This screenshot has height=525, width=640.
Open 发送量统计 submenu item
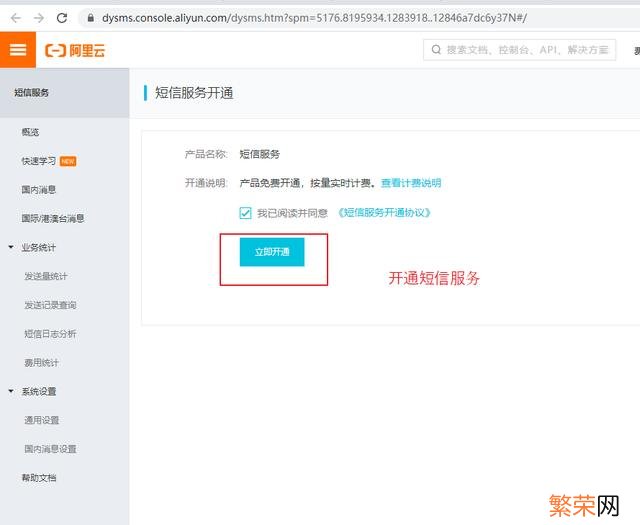46,276
